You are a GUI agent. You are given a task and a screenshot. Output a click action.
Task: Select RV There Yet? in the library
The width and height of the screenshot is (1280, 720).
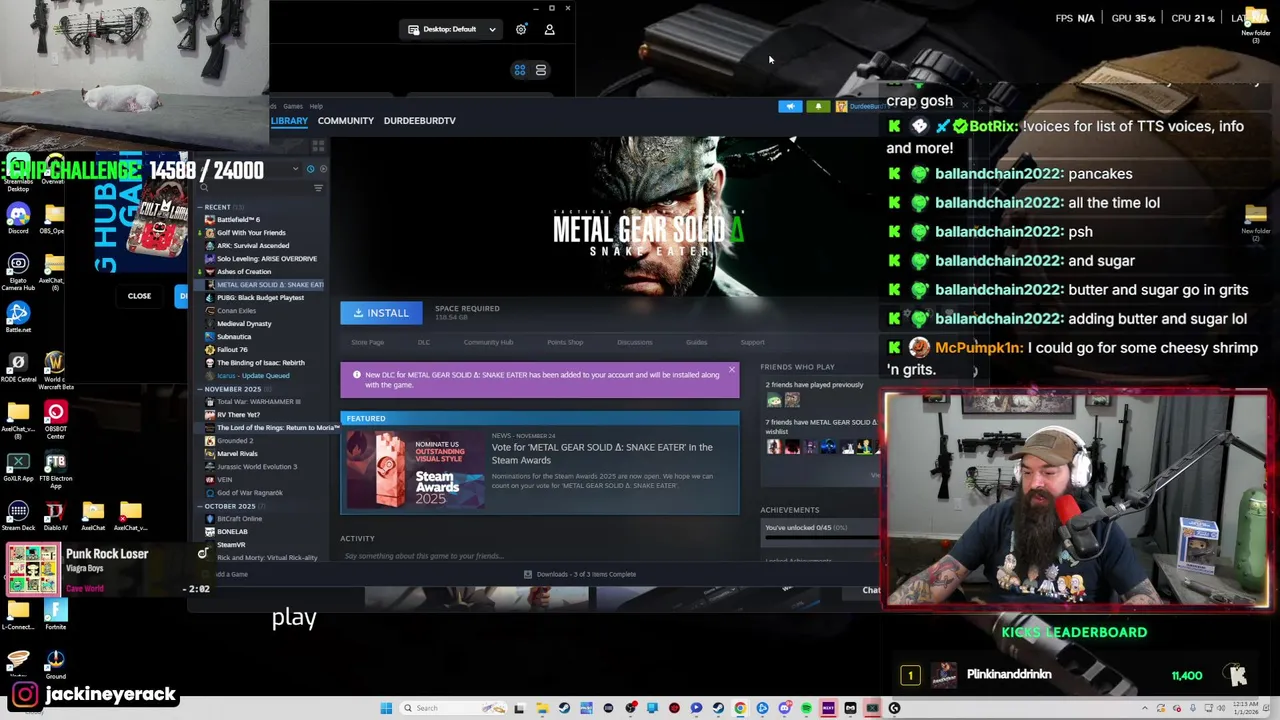(238, 415)
